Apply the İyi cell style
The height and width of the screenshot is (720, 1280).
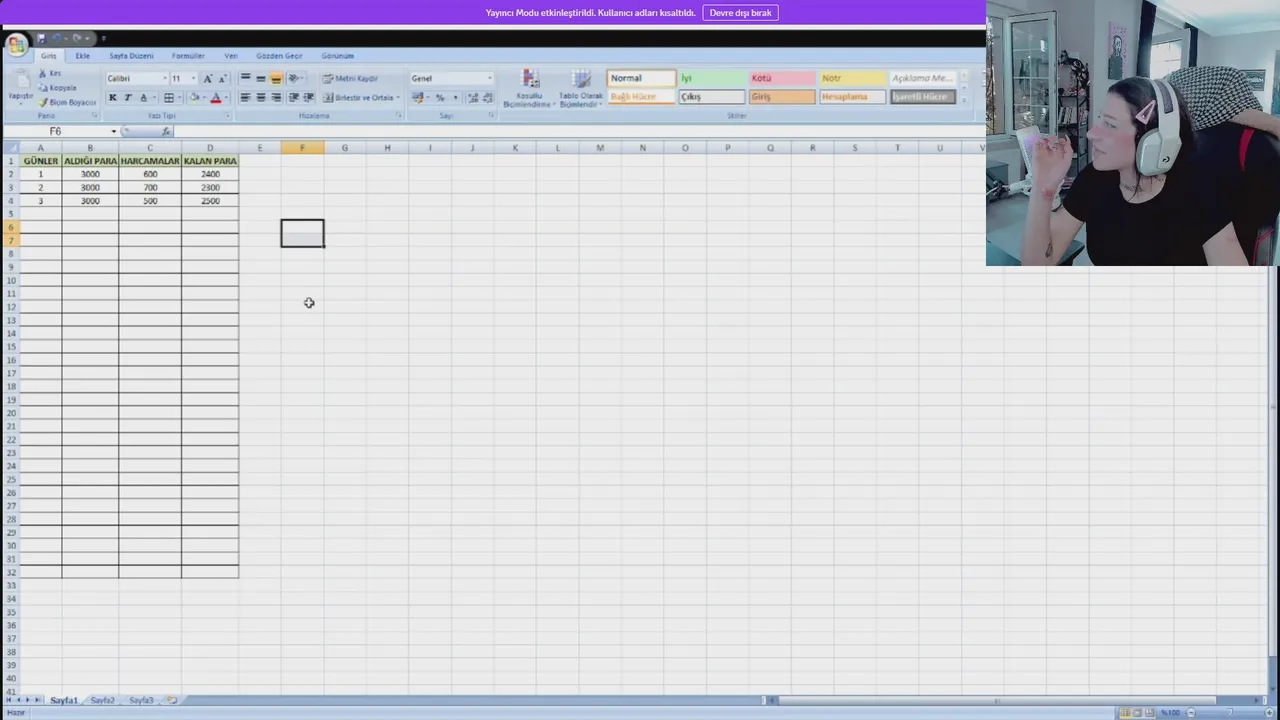712,78
